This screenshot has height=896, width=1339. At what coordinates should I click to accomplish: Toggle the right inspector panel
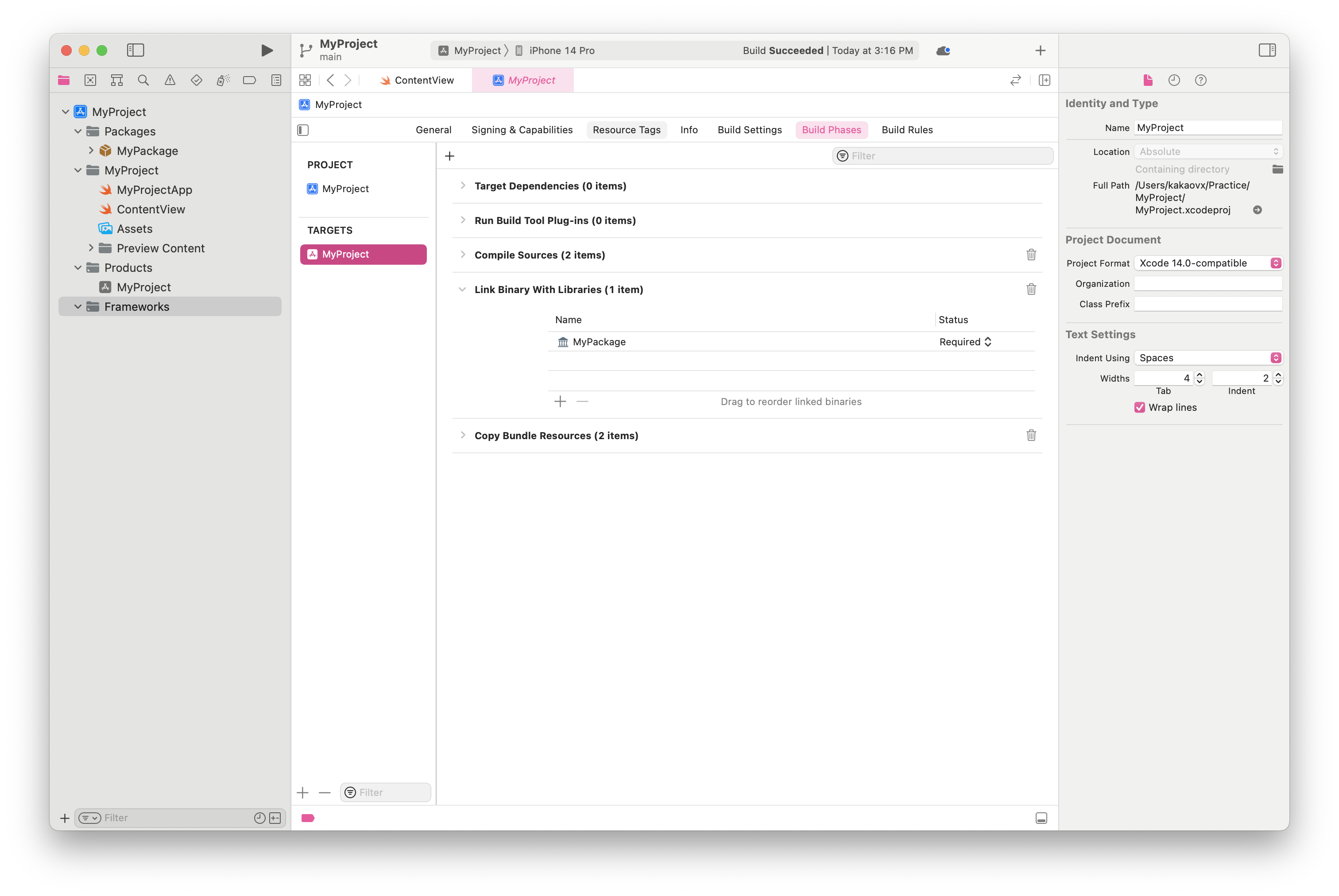click(x=1266, y=50)
